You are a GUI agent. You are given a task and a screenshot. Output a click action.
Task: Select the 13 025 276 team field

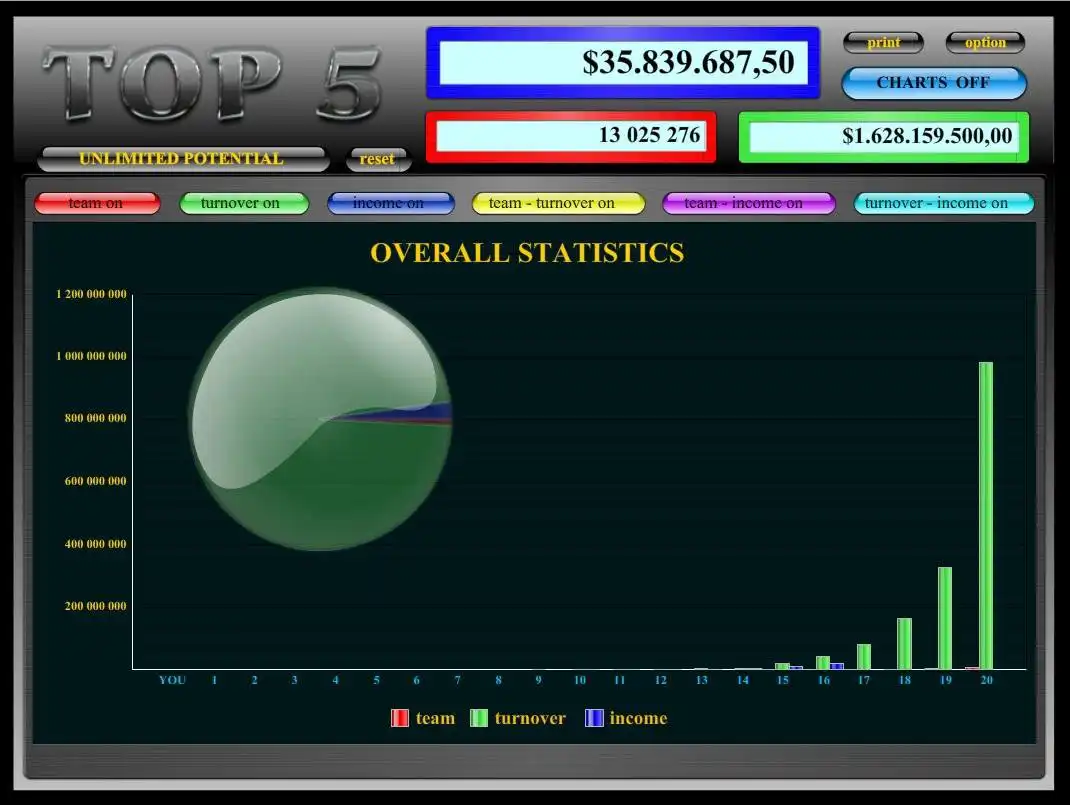(x=570, y=136)
